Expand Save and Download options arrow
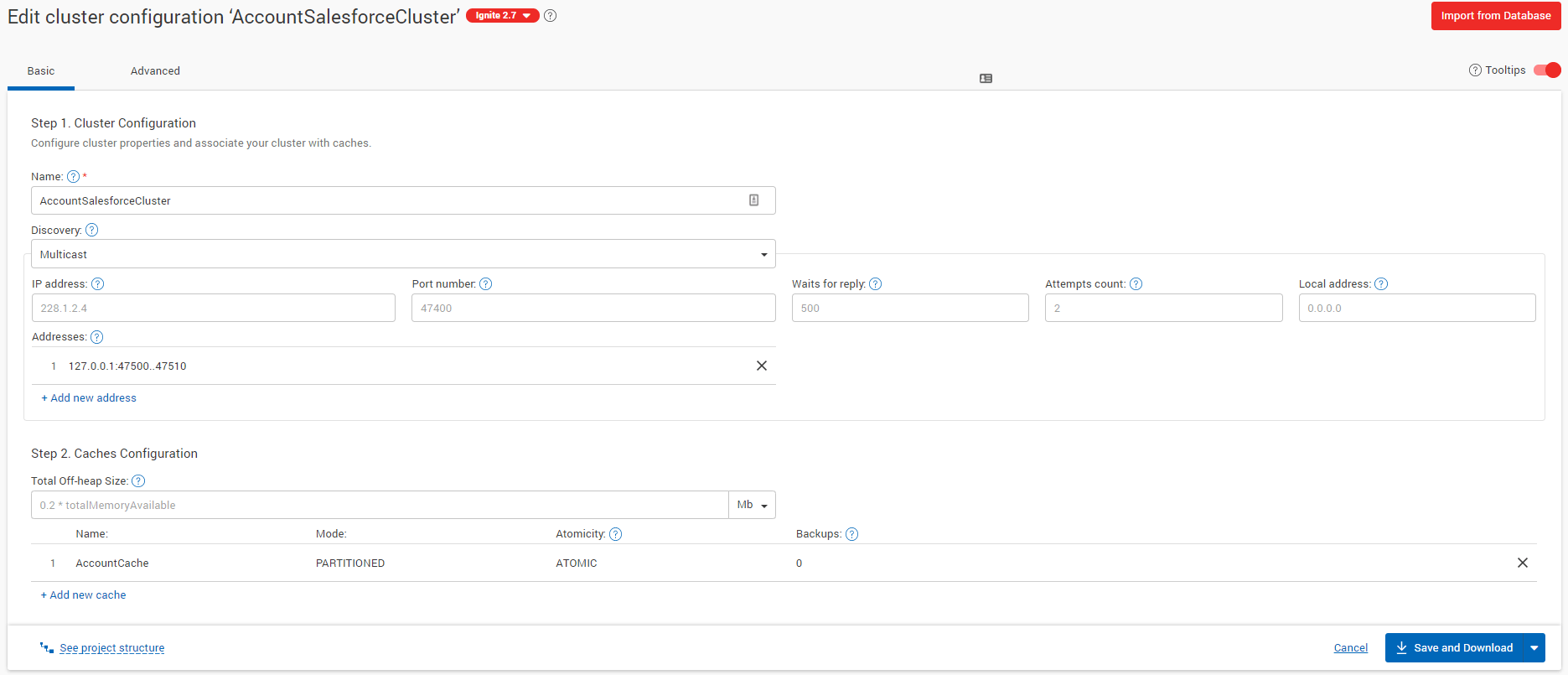The width and height of the screenshot is (1568, 675). (x=1534, y=648)
